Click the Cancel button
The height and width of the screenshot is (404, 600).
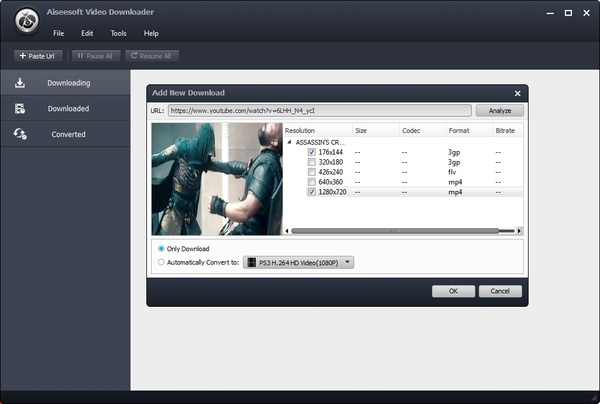click(500, 291)
